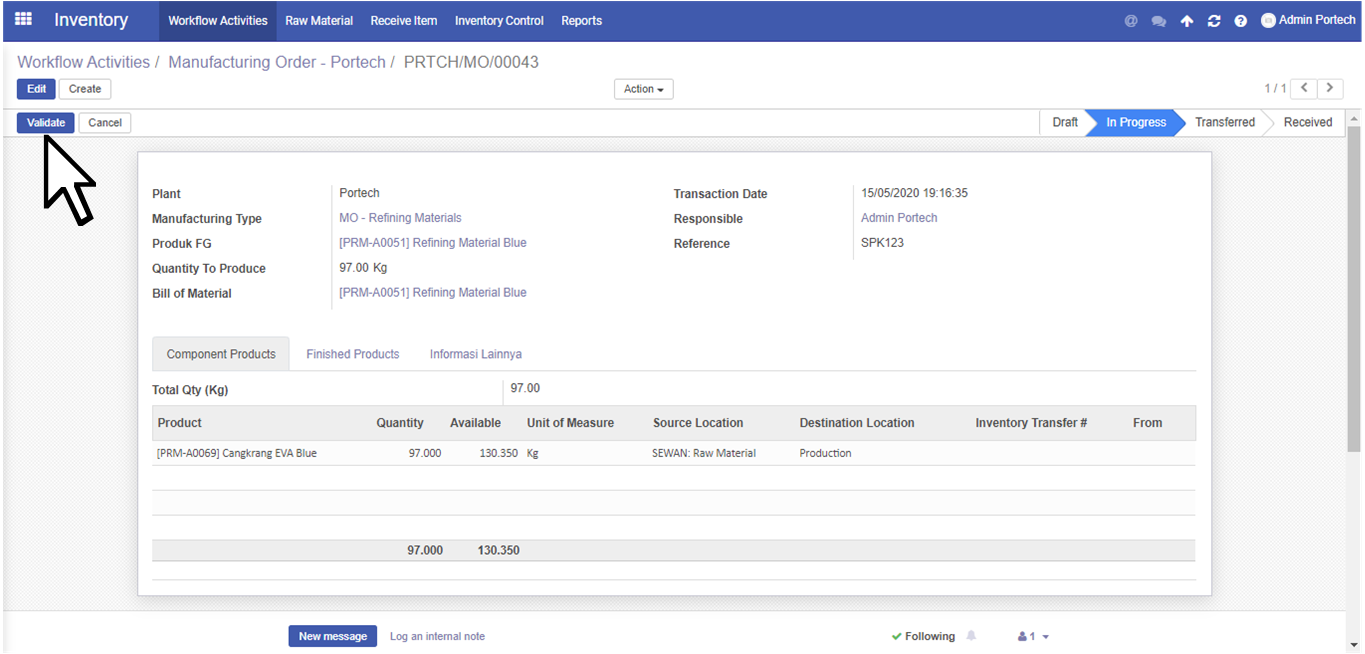Click the refresh sync icon
1365x654 pixels.
1213,21
